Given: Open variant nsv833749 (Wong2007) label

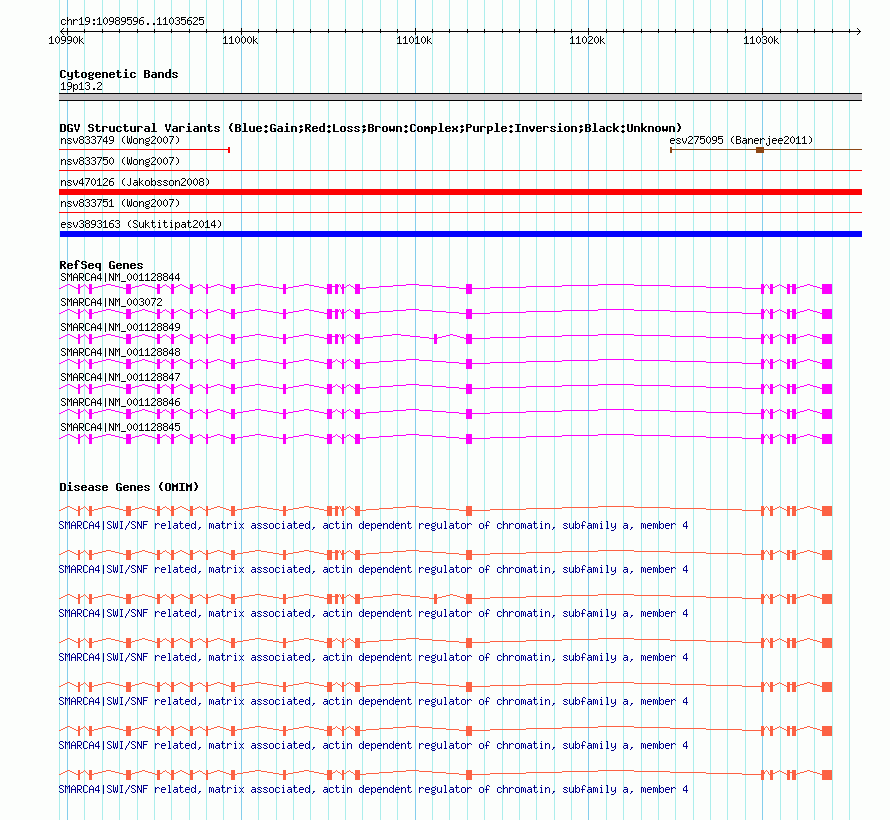Looking at the screenshot, I should pyautogui.click(x=120, y=140).
